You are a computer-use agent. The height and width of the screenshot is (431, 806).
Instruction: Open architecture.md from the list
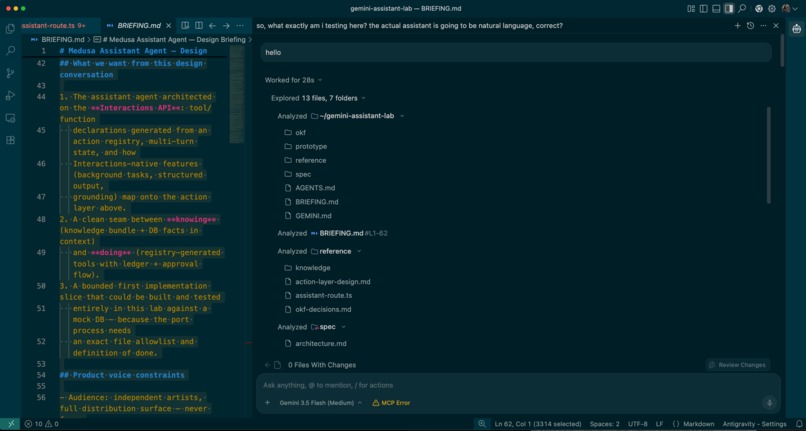click(x=315, y=343)
